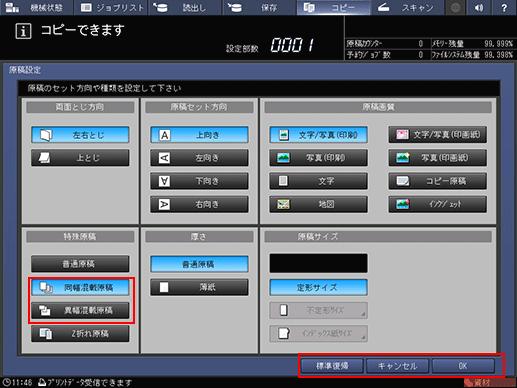Select 定形サイズ standard size
The image size is (517, 388).
tap(319, 287)
